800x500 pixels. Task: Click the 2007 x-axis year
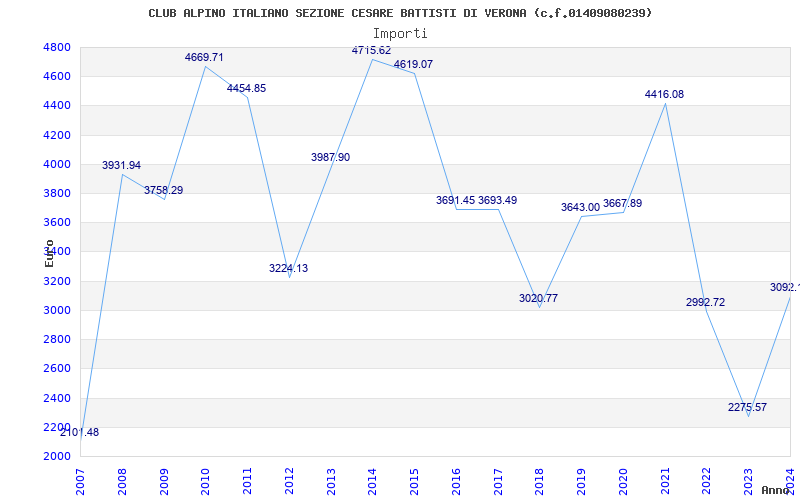tap(80, 482)
